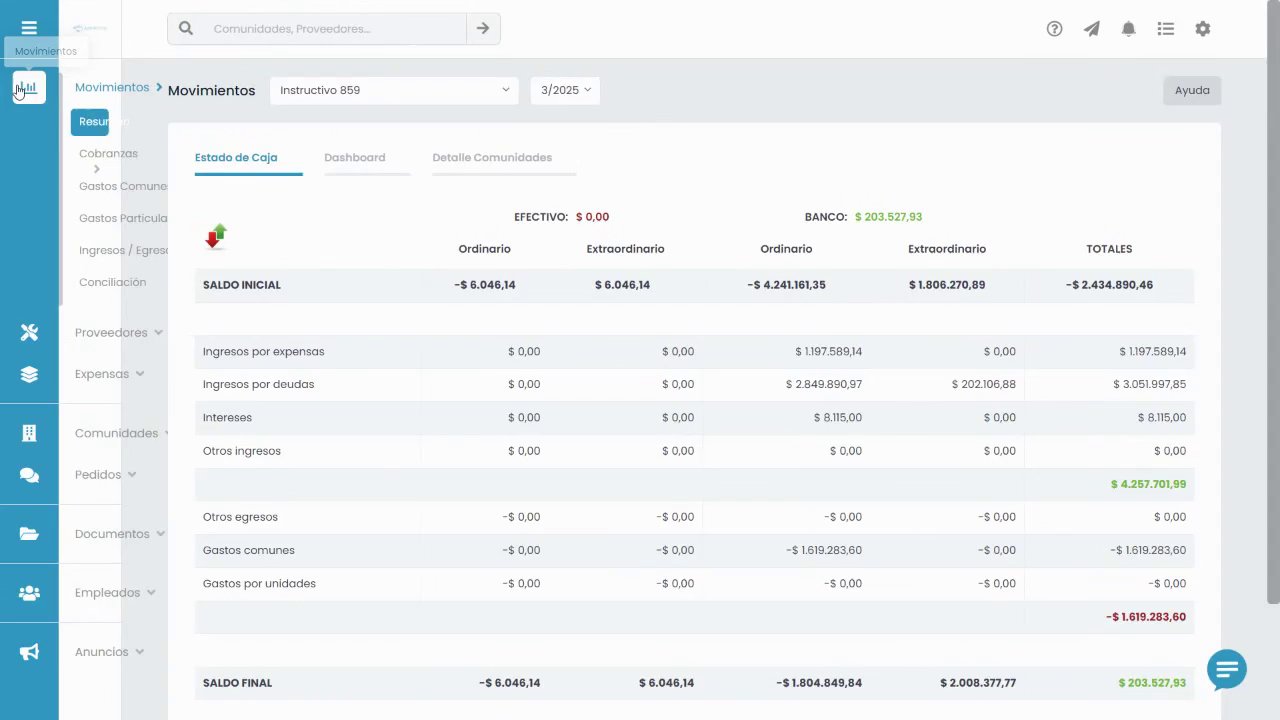This screenshot has height=720, width=1280.
Task: Open the help question mark icon
Action: (1054, 29)
